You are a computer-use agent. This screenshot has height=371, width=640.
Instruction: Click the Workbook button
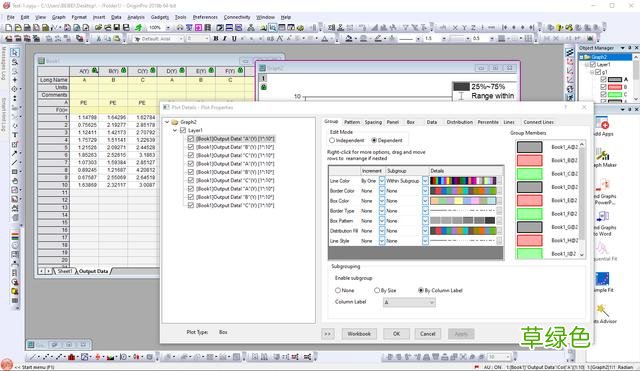coord(359,333)
